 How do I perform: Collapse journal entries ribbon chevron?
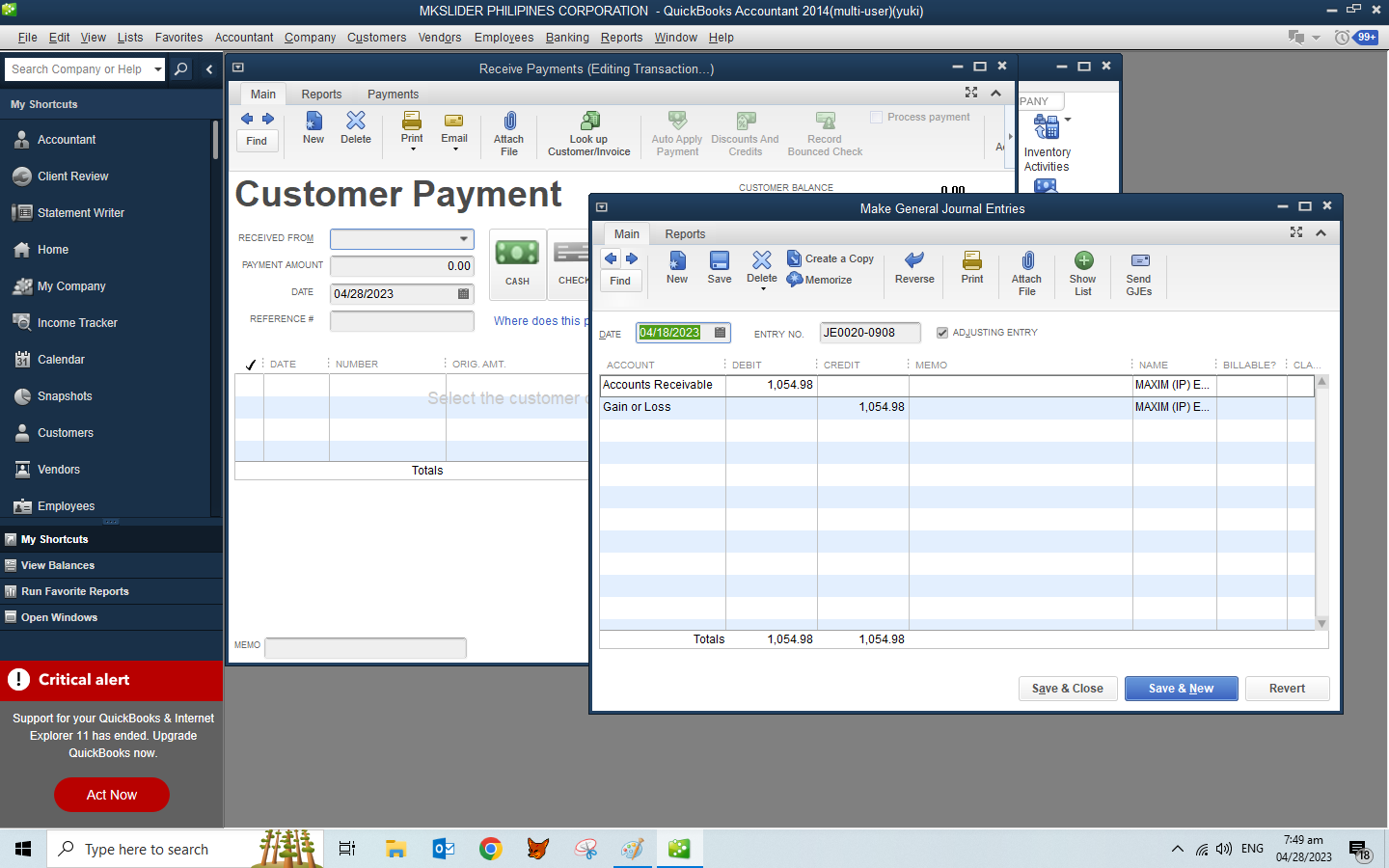coord(1321,232)
